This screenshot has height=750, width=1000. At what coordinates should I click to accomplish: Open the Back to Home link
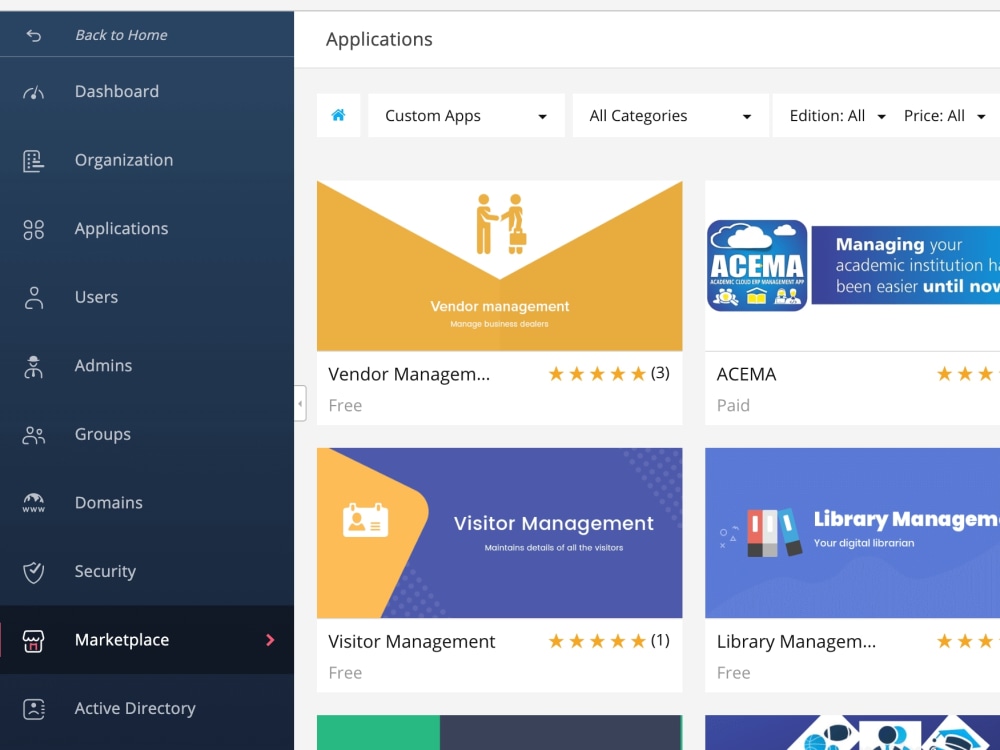121,35
